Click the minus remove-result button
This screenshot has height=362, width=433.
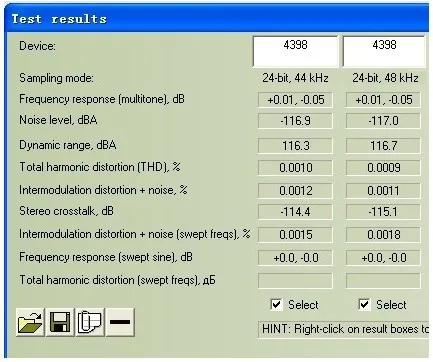pyautogui.click(x=120, y=322)
